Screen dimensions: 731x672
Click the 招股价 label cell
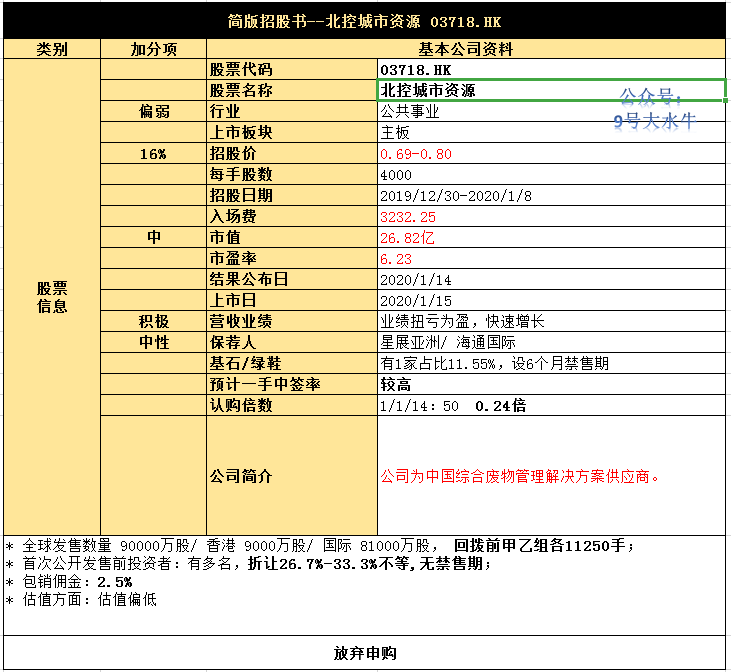(x=292, y=153)
